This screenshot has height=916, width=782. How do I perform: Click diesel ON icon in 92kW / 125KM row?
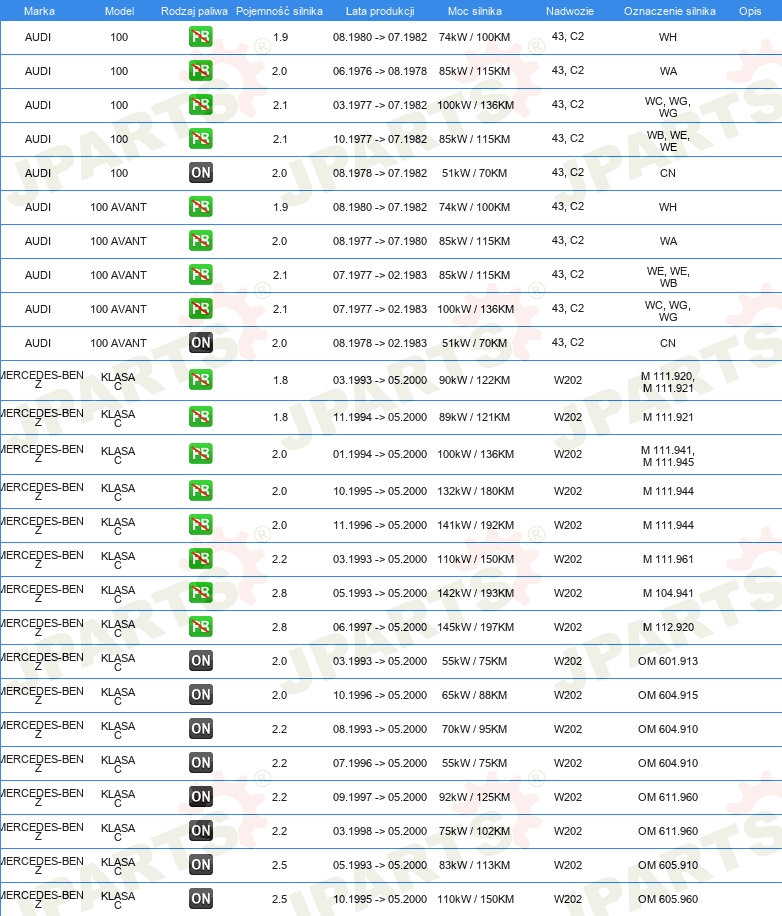point(200,796)
